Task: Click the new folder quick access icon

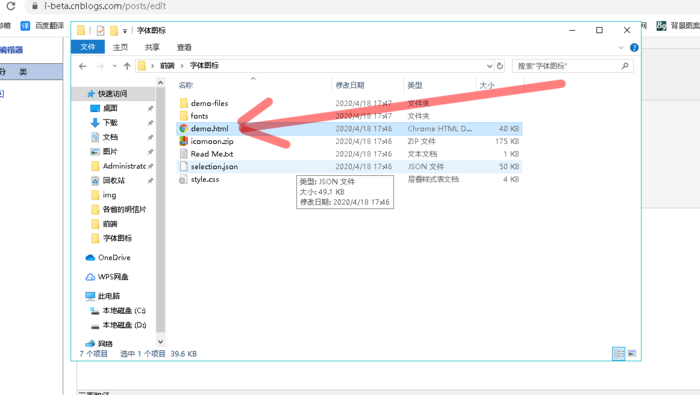Action: (114, 30)
